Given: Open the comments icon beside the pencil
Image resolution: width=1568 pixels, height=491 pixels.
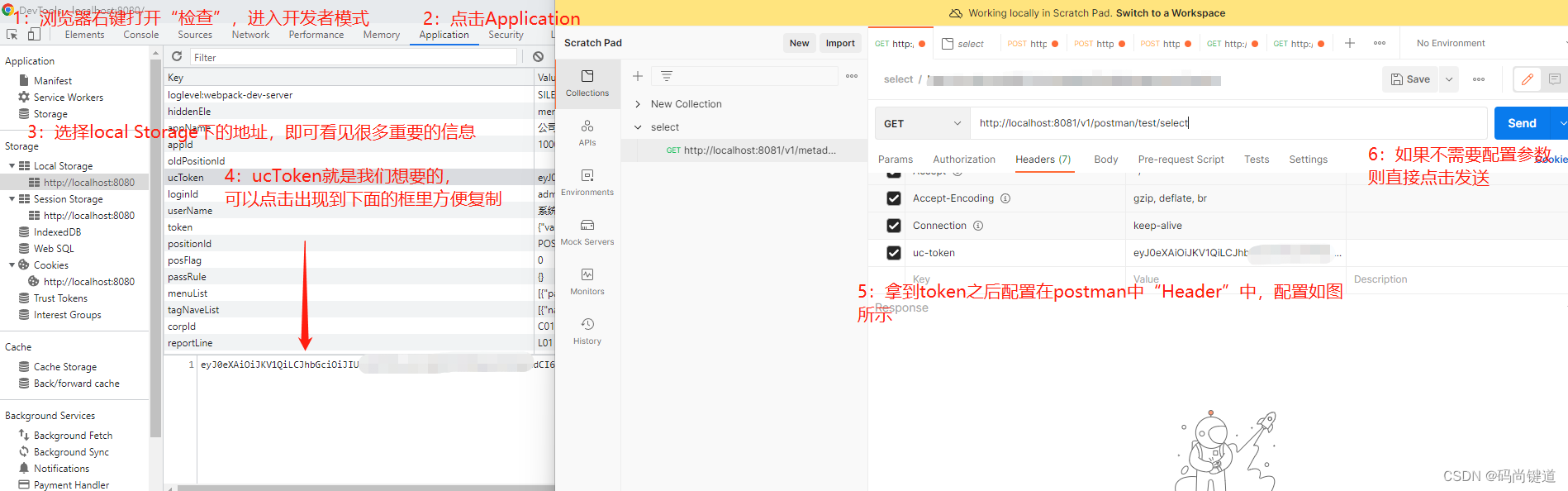Looking at the screenshot, I should point(1554,79).
